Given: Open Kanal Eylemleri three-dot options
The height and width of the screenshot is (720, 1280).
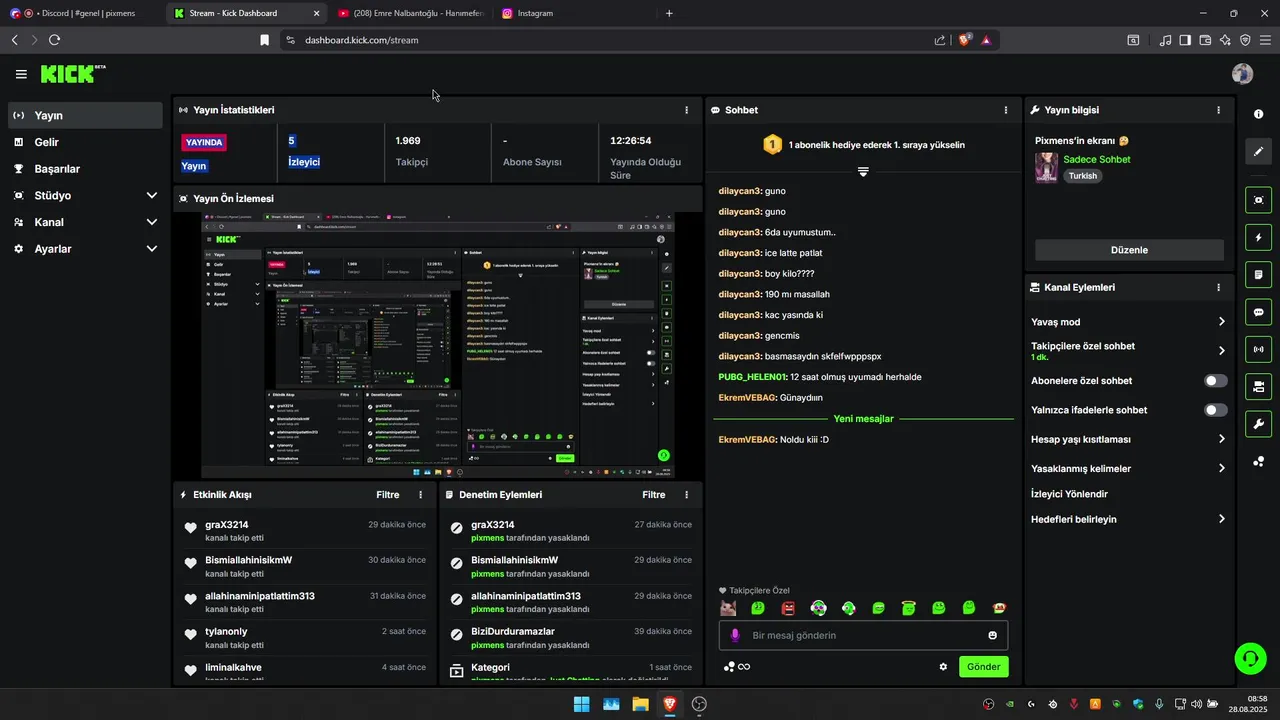Looking at the screenshot, I should [x=1218, y=287].
